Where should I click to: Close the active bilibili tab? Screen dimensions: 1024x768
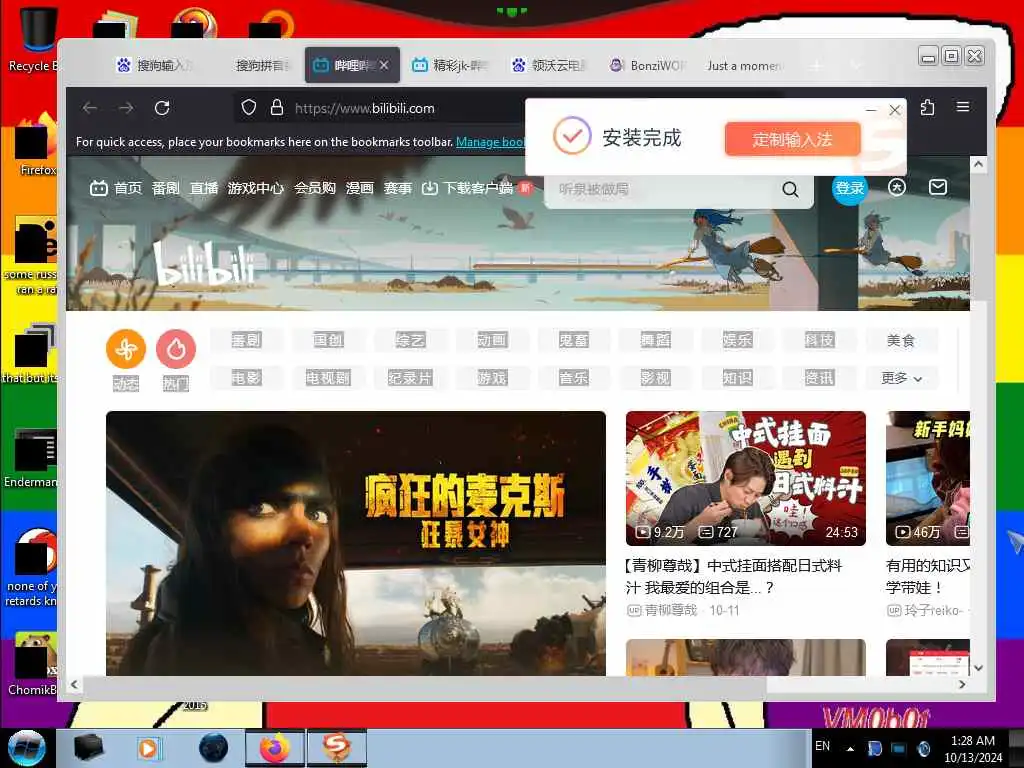point(384,65)
